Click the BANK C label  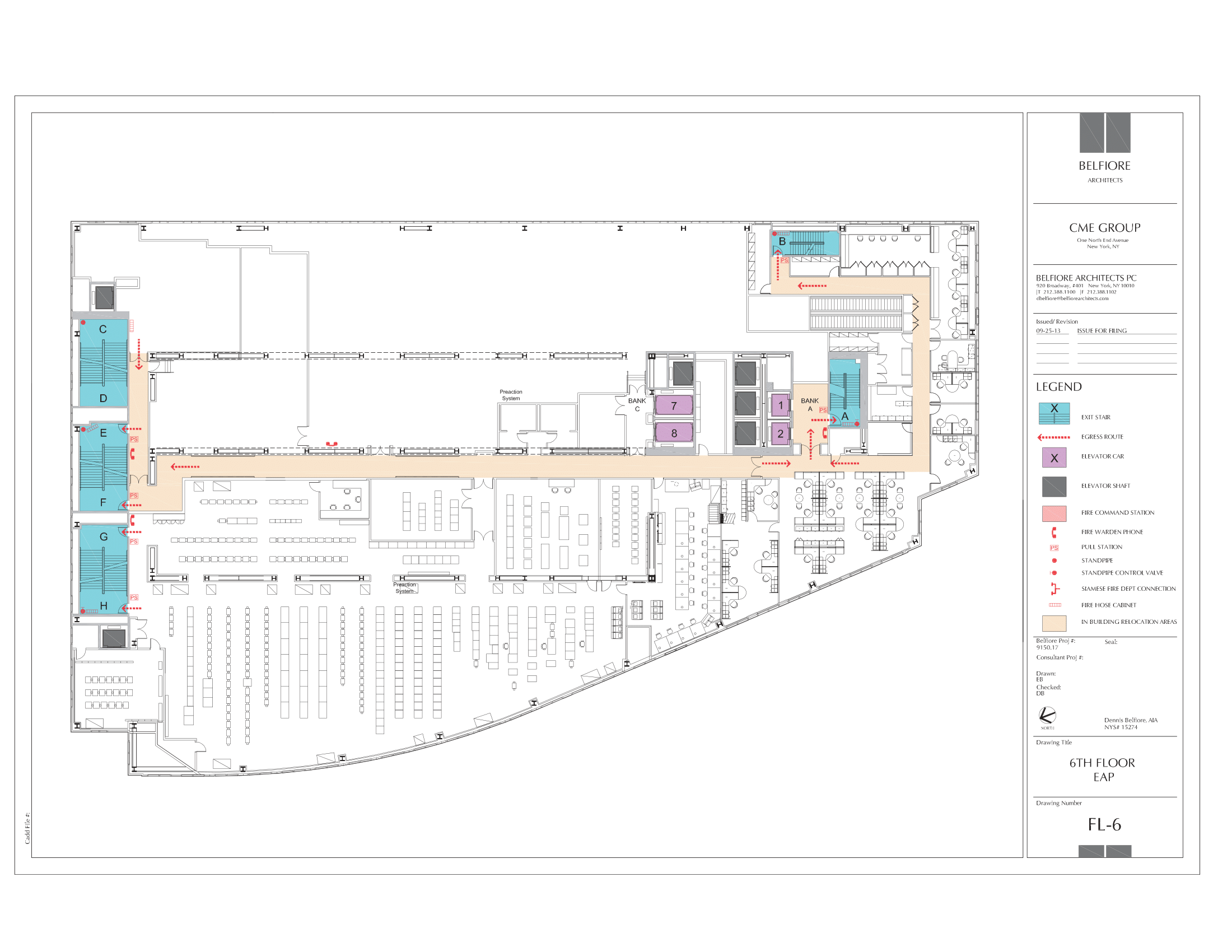(x=637, y=405)
